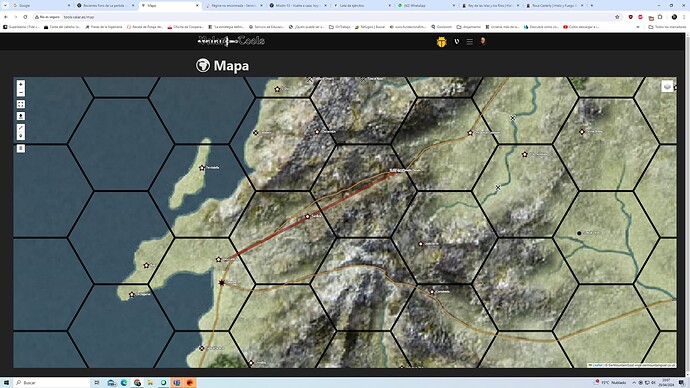Expand the map layers control

click(x=667, y=86)
